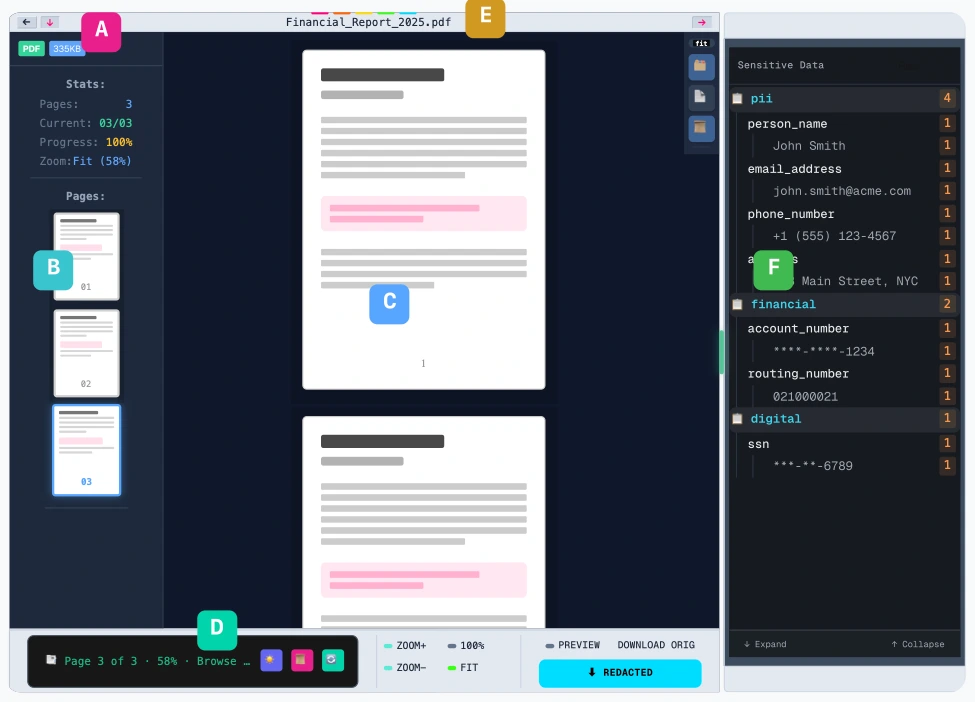This screenshot has width=975, height=702.
Task: Select the phone_number tree item
Action: click(x=846, y=214)
